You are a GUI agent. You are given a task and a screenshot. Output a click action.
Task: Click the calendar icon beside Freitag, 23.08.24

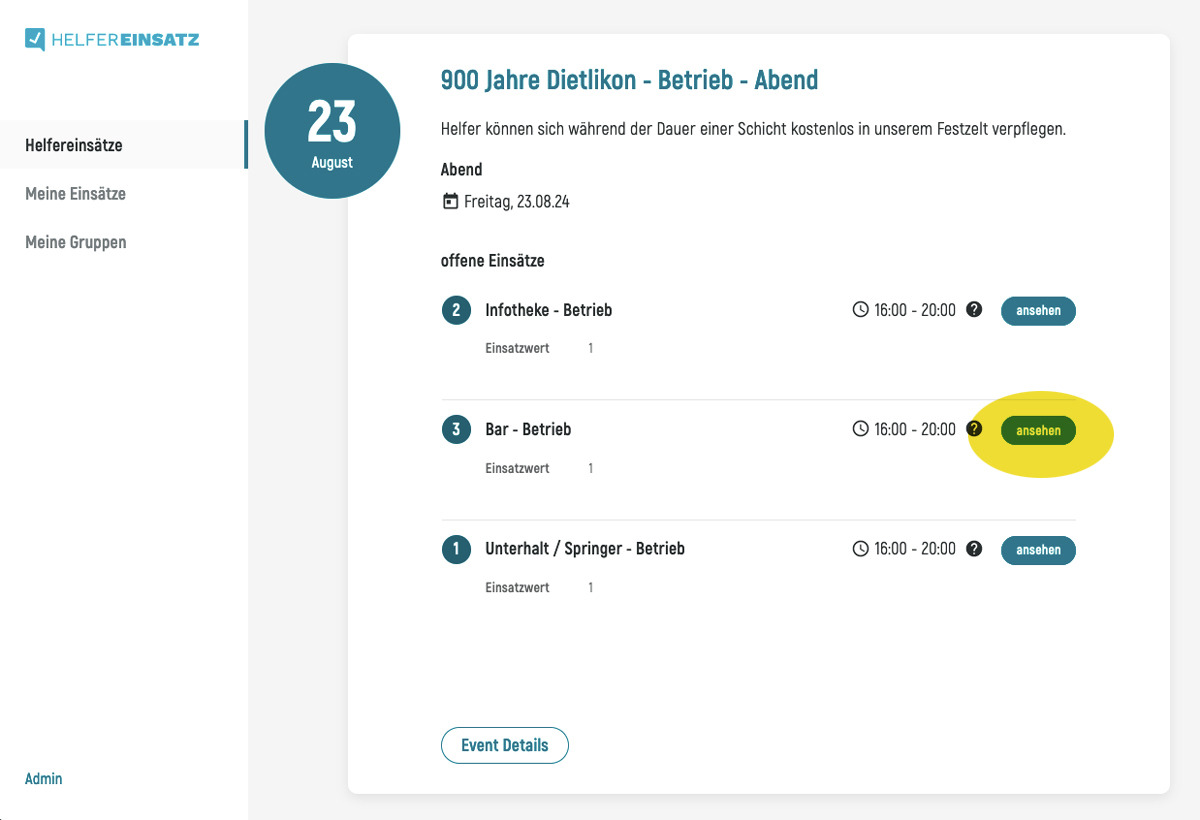point(450,202)
